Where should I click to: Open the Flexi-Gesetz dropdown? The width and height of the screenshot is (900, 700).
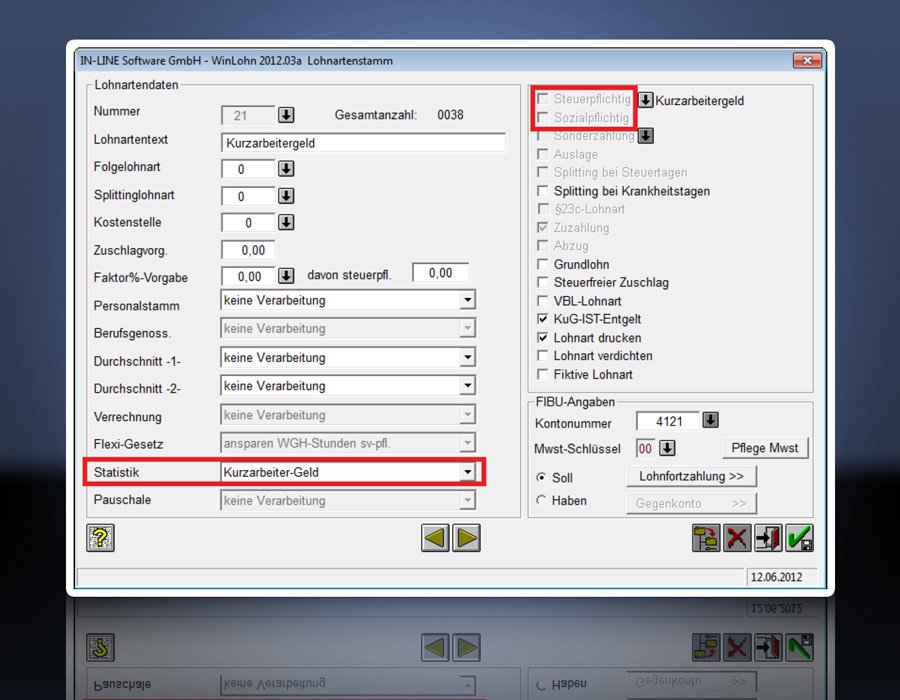(x=467, y=443)
